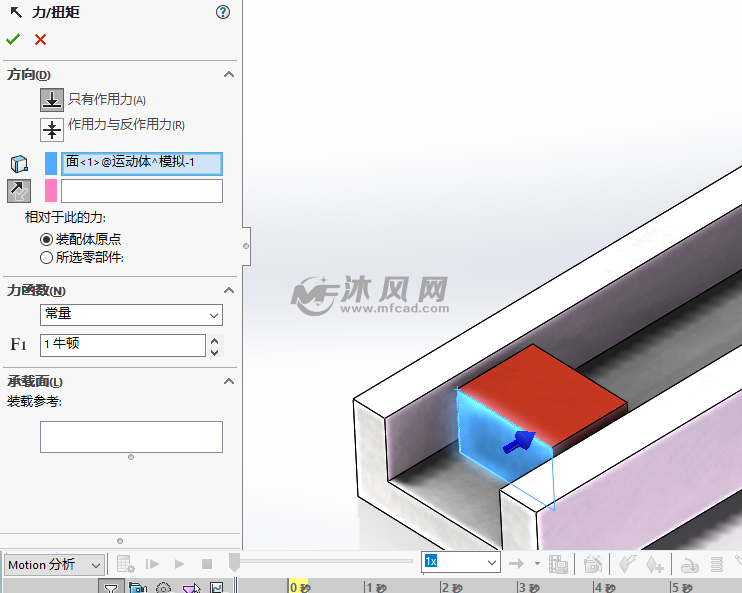
Task: Click the 4 秒 timeline marker
Action: click(605, 587)
